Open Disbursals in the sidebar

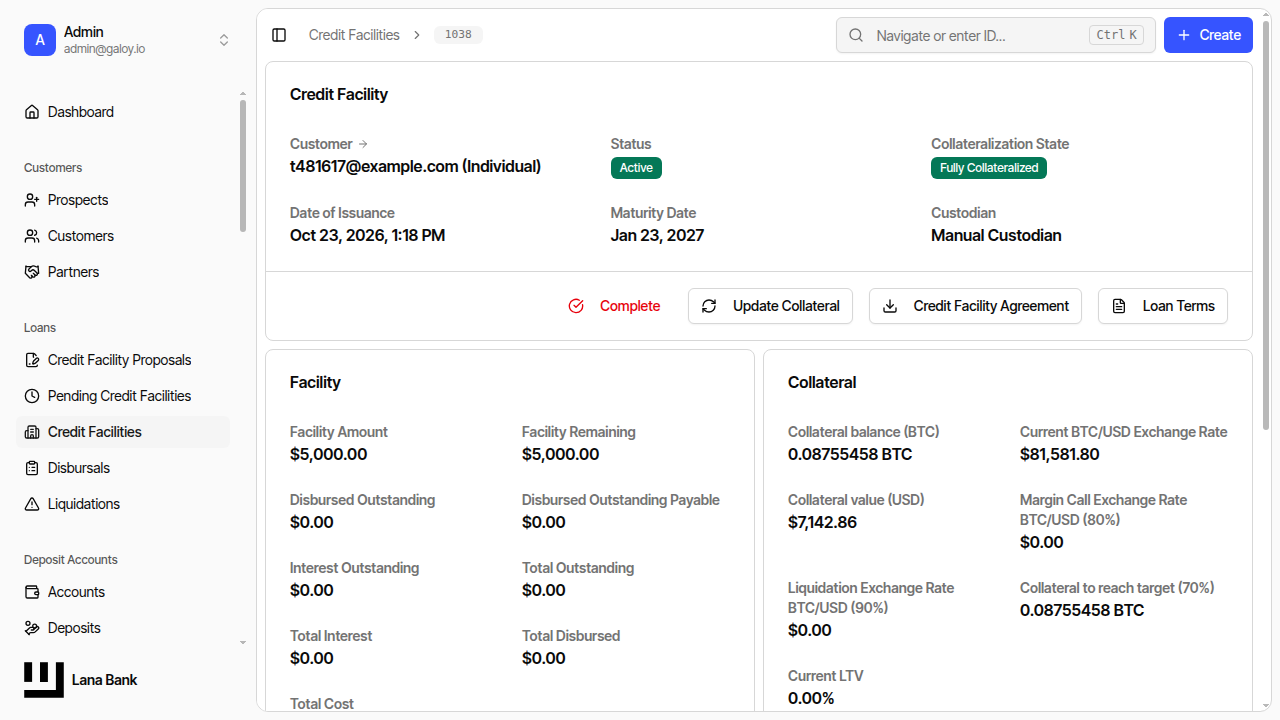[x=123, y=468]
